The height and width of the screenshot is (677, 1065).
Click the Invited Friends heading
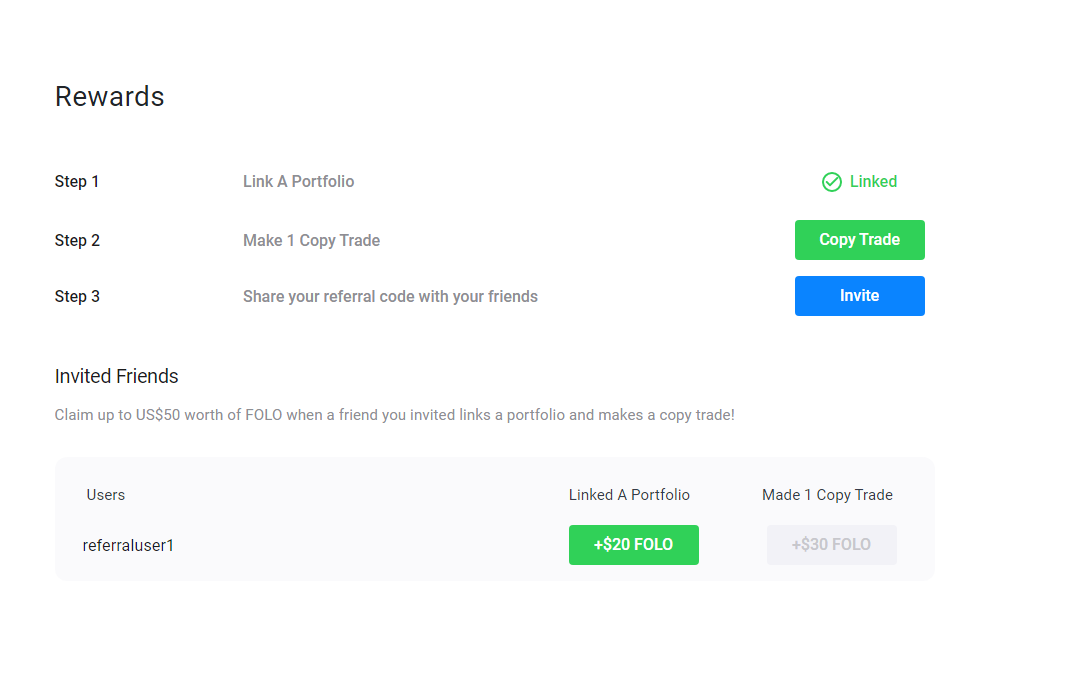(116, 376)
